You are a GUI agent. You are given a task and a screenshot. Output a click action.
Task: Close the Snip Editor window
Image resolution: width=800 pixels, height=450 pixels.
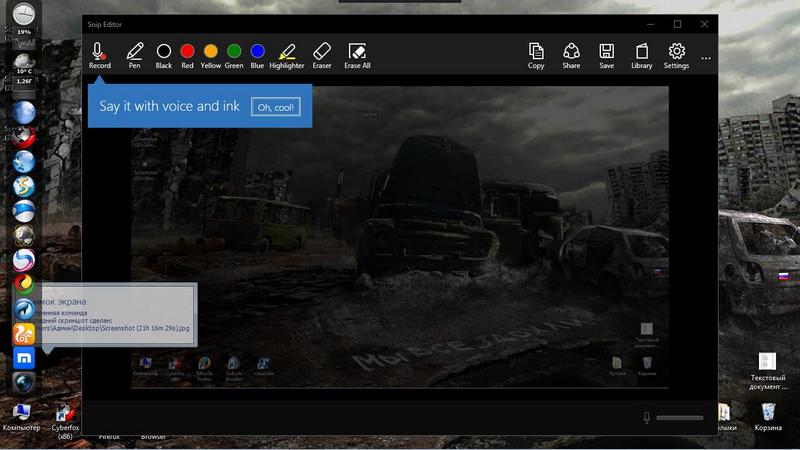(704, 24)
